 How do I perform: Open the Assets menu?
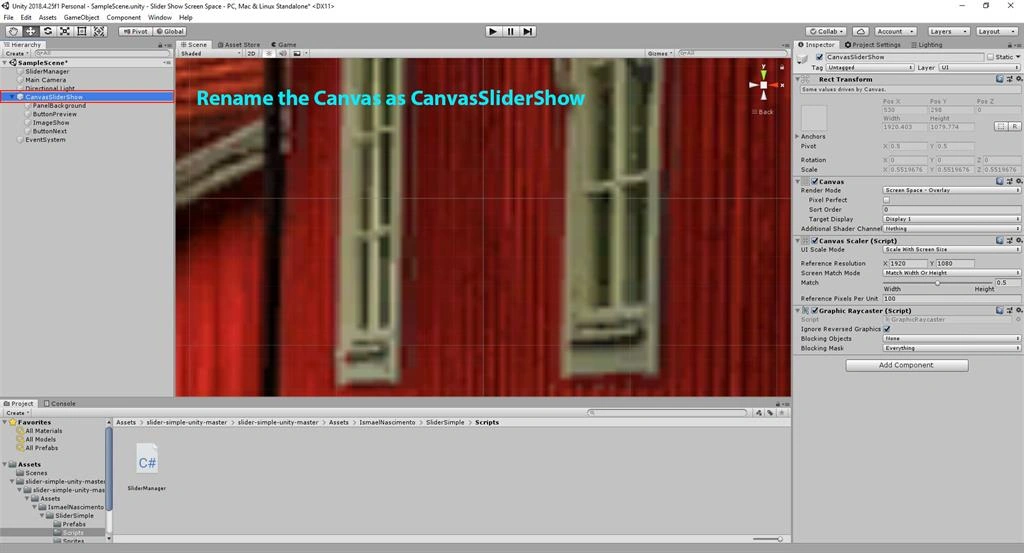click(x=47, y=18)
